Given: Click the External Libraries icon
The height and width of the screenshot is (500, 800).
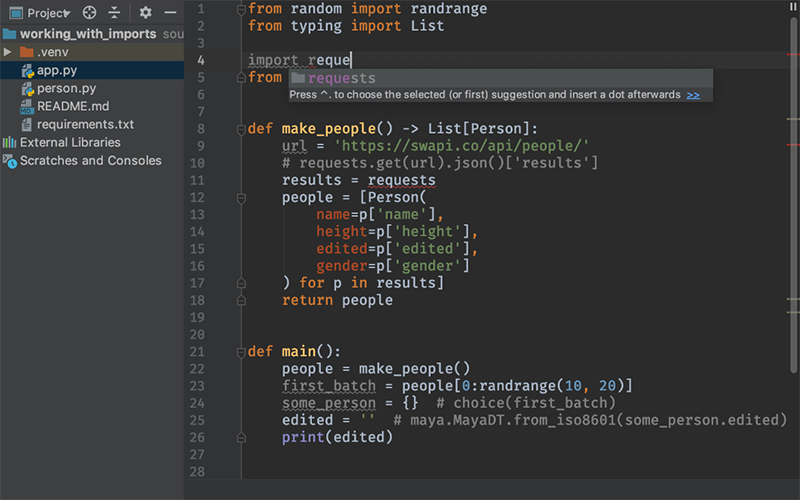Looking at the screenshot, I should coord(10,143).
